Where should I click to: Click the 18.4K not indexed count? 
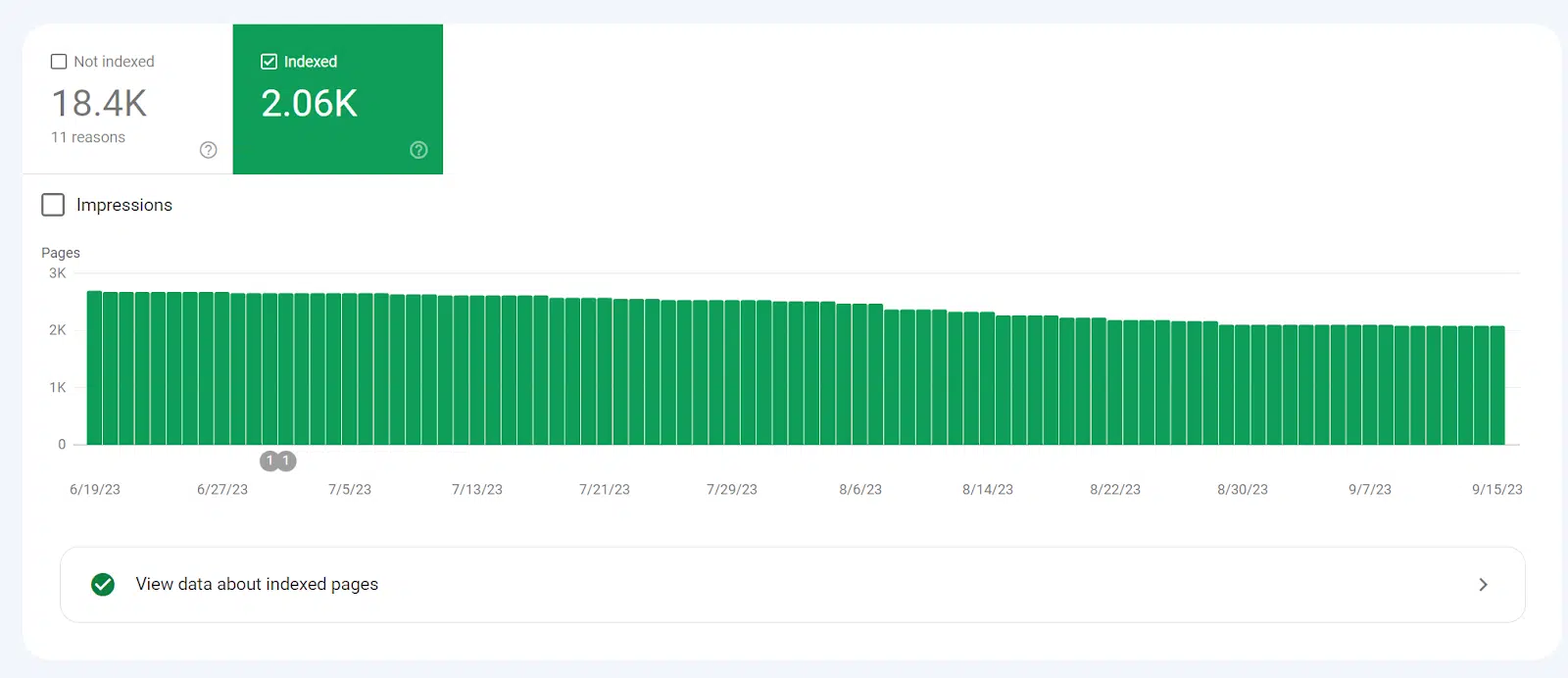click(99, 103)
